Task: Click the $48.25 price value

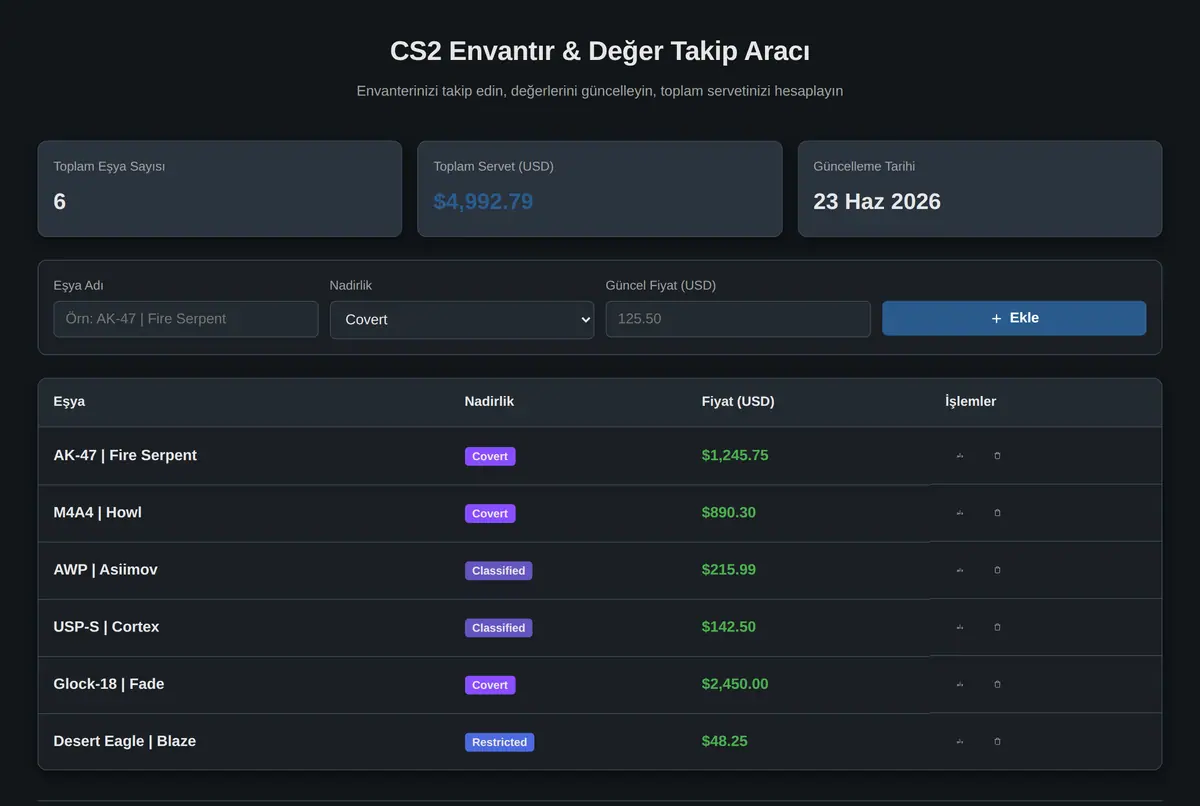Action: (725, 740)
